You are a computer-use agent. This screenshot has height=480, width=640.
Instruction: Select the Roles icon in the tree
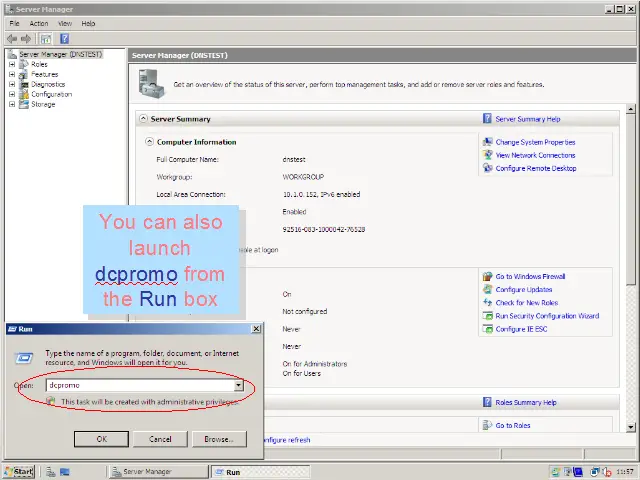point(24,64)
